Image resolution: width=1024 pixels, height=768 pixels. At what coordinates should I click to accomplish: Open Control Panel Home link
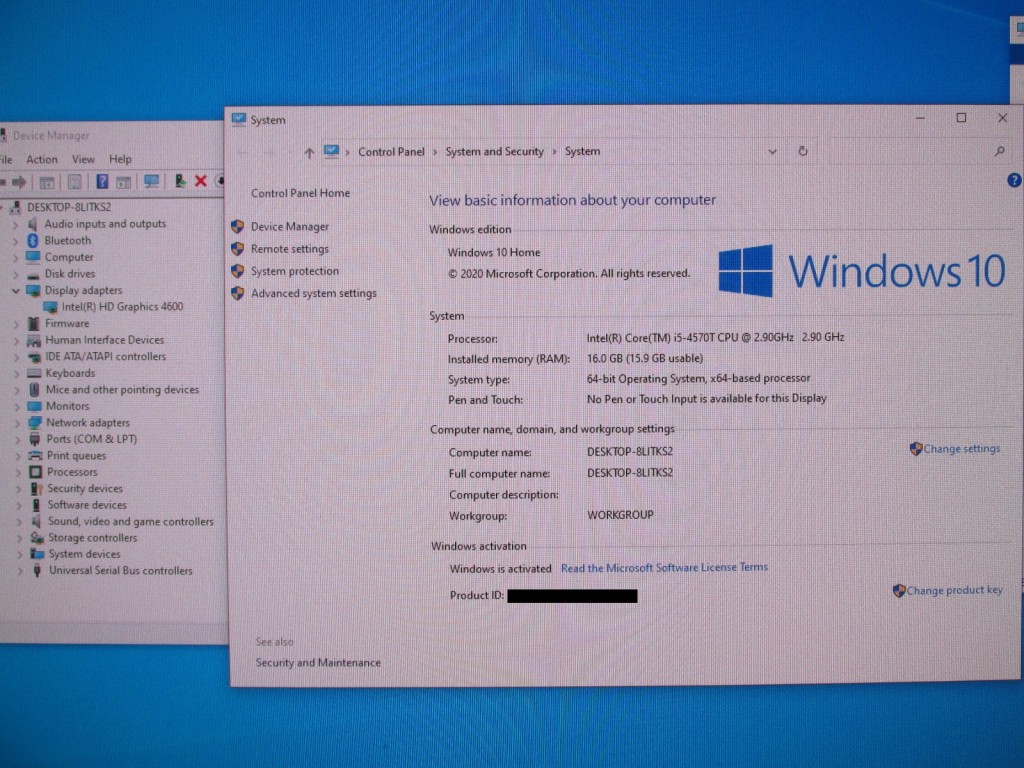300,193
